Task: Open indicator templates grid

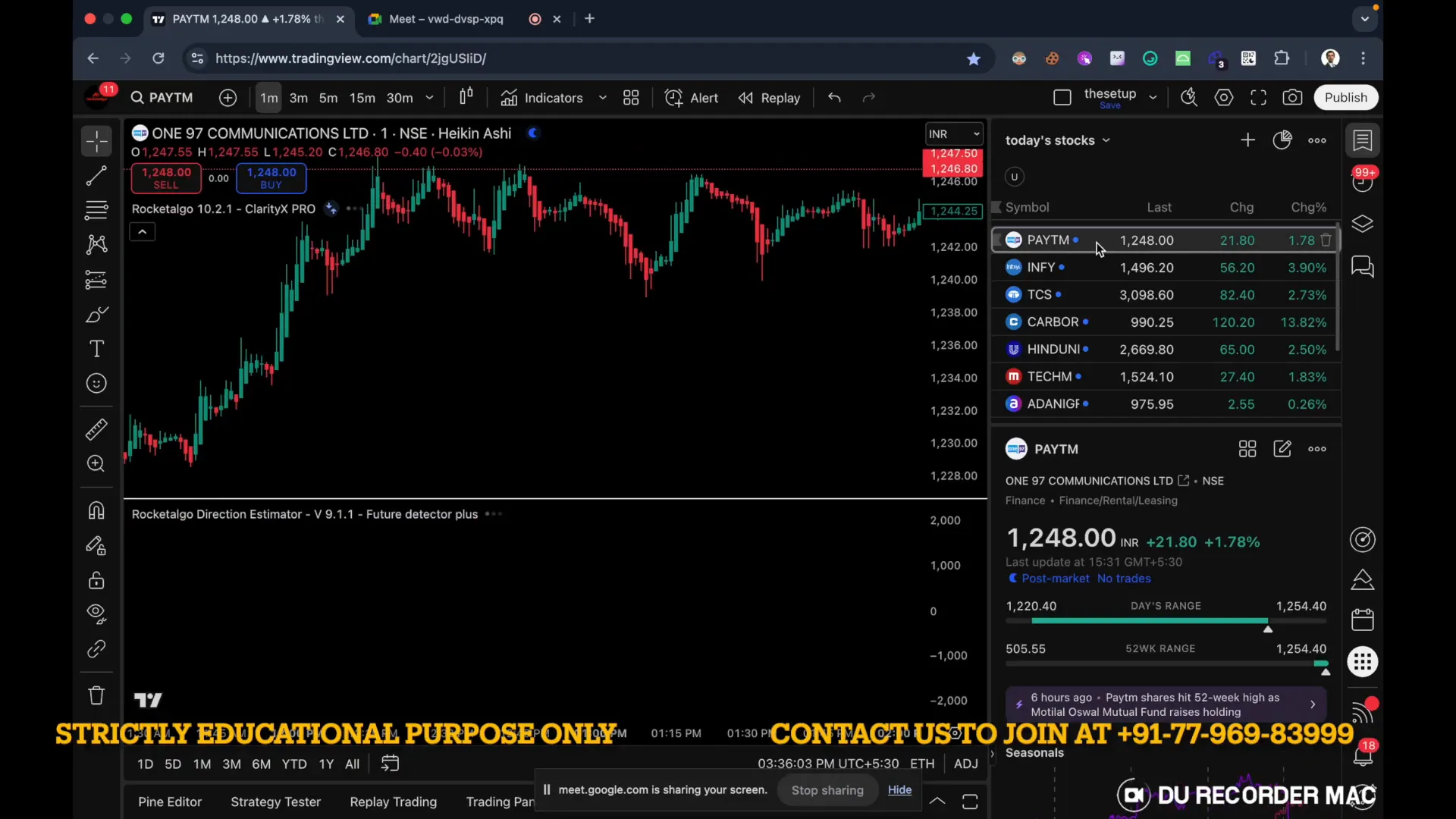Action: point(631,98)
